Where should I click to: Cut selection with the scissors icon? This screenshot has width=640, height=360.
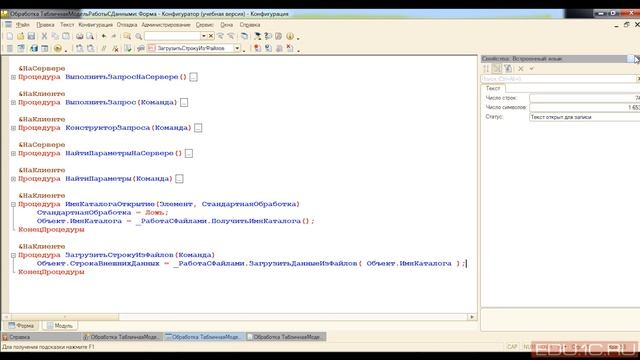pos(44,36)
